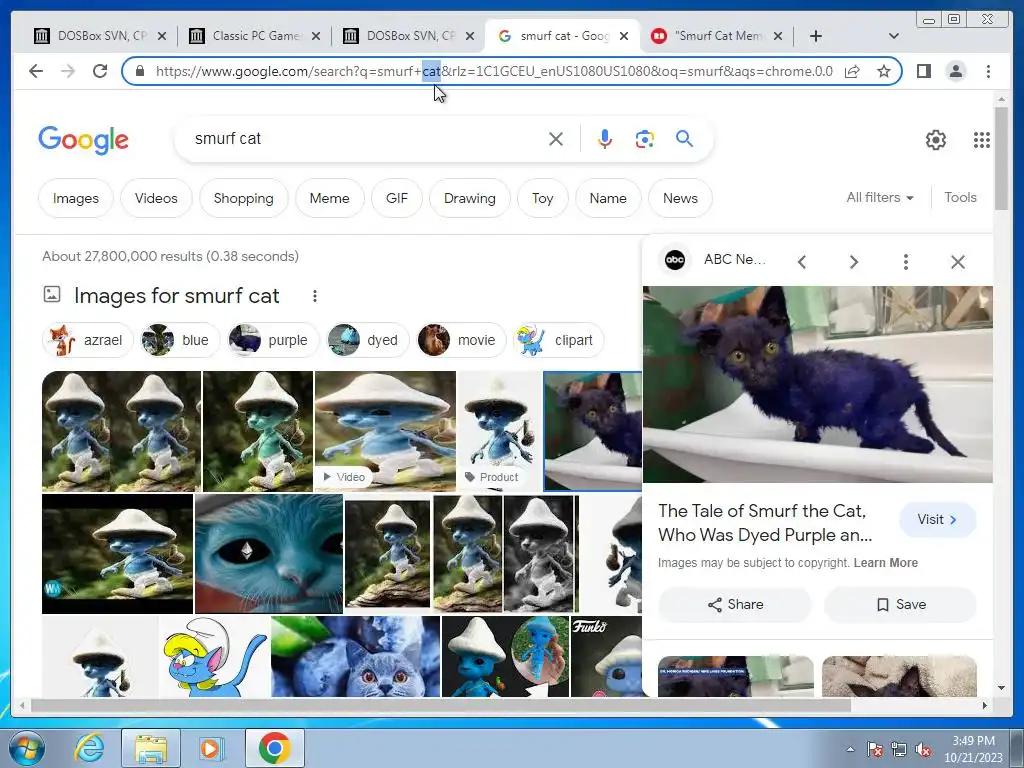
Task: Open the Chrome side panel icon
Action: pos(923,71)
